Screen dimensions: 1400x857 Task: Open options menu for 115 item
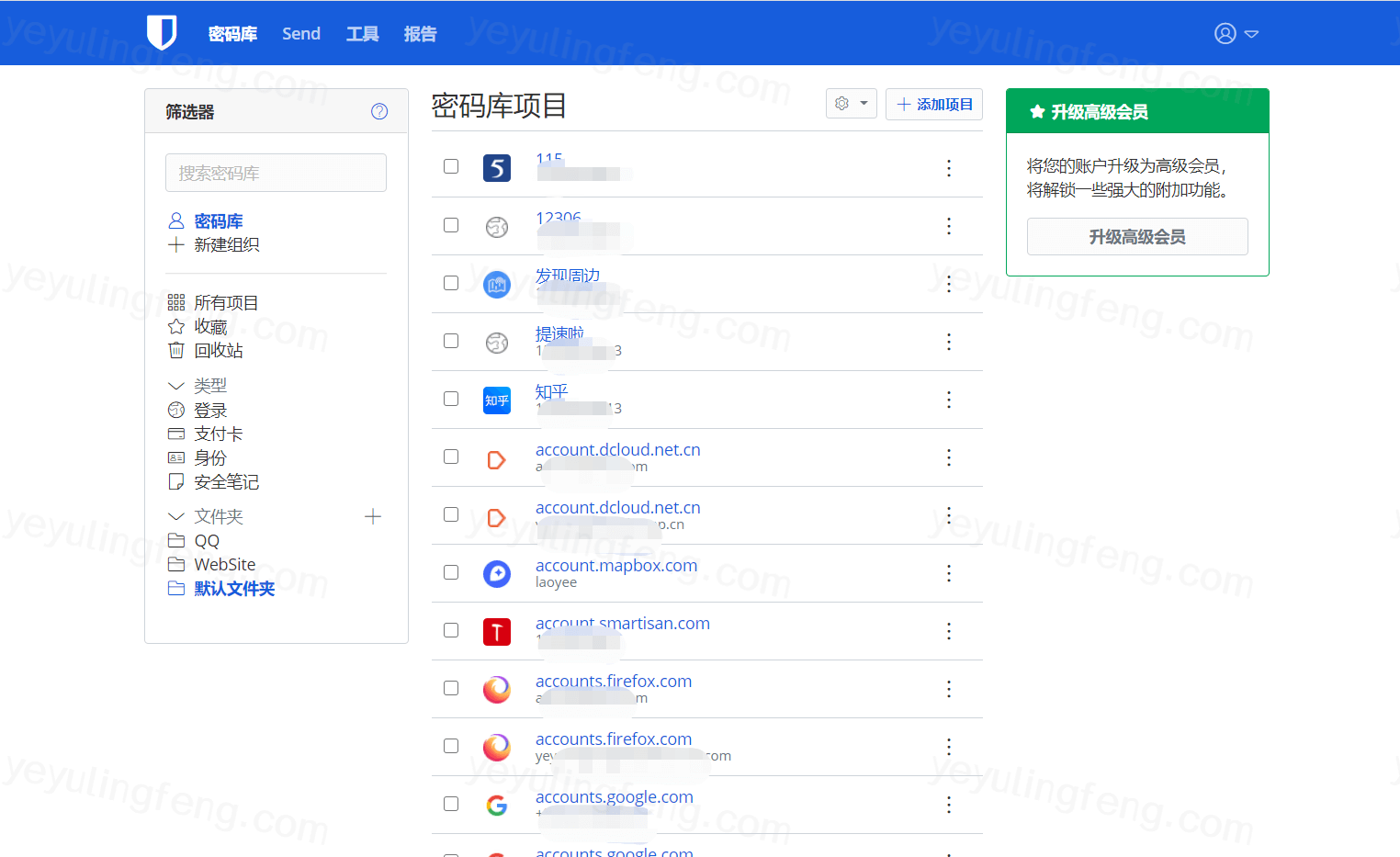(949, 168)
